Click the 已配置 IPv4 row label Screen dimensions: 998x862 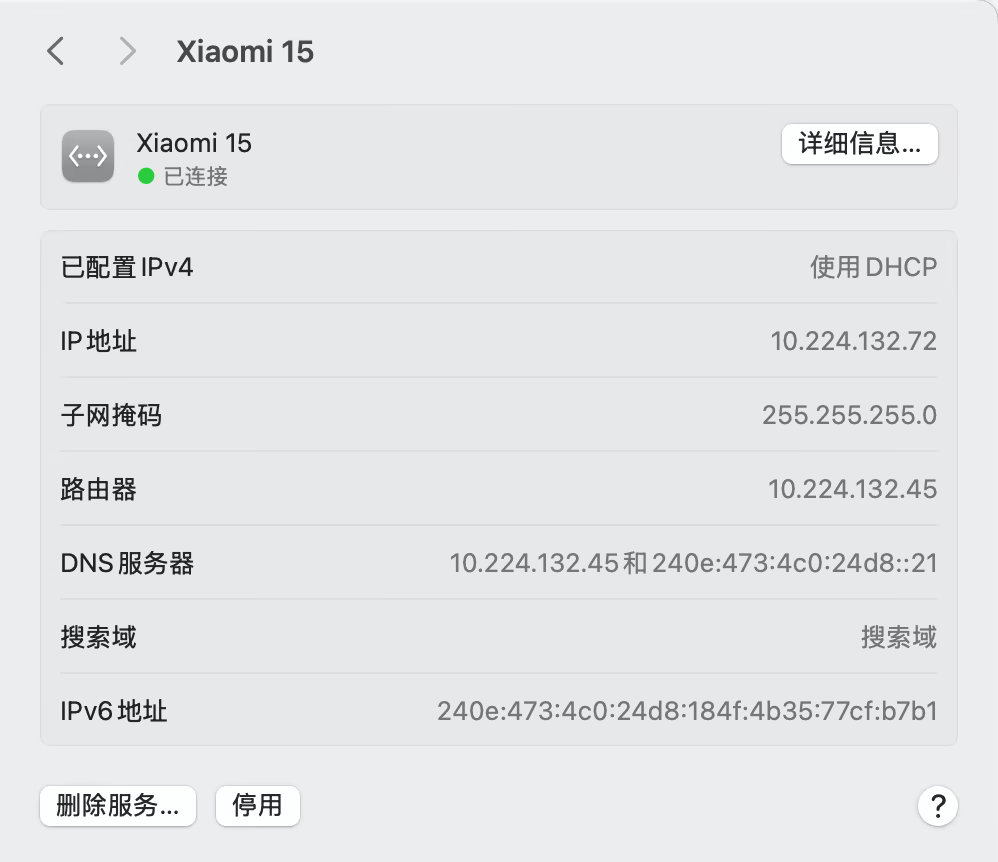pos(127,267)
